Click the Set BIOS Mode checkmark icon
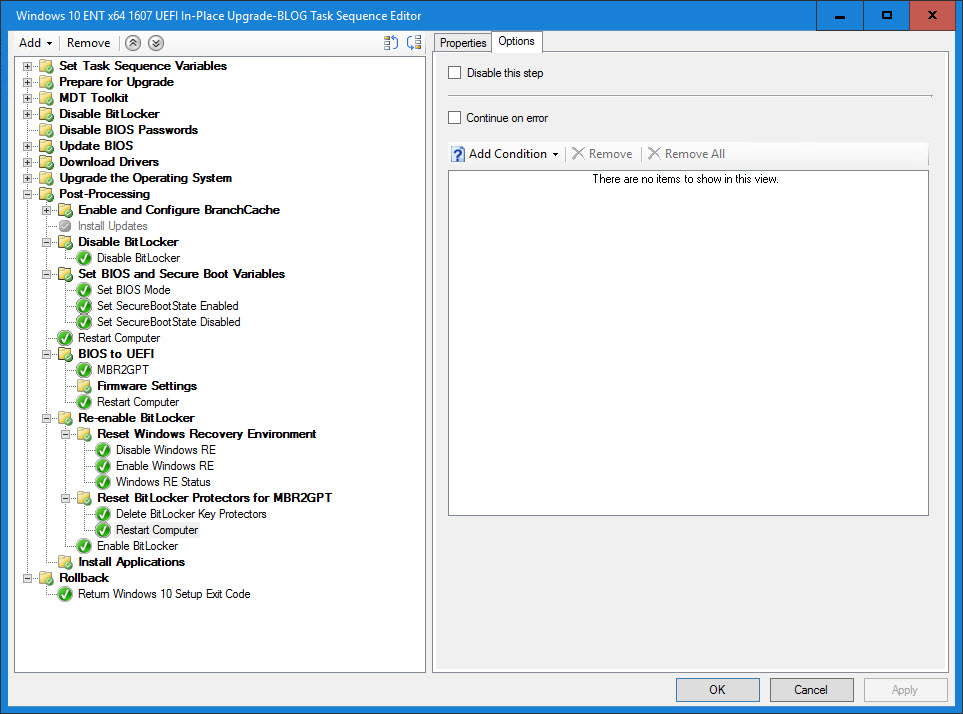The height and width of the screenshot is (714, 963). (84, 290)
